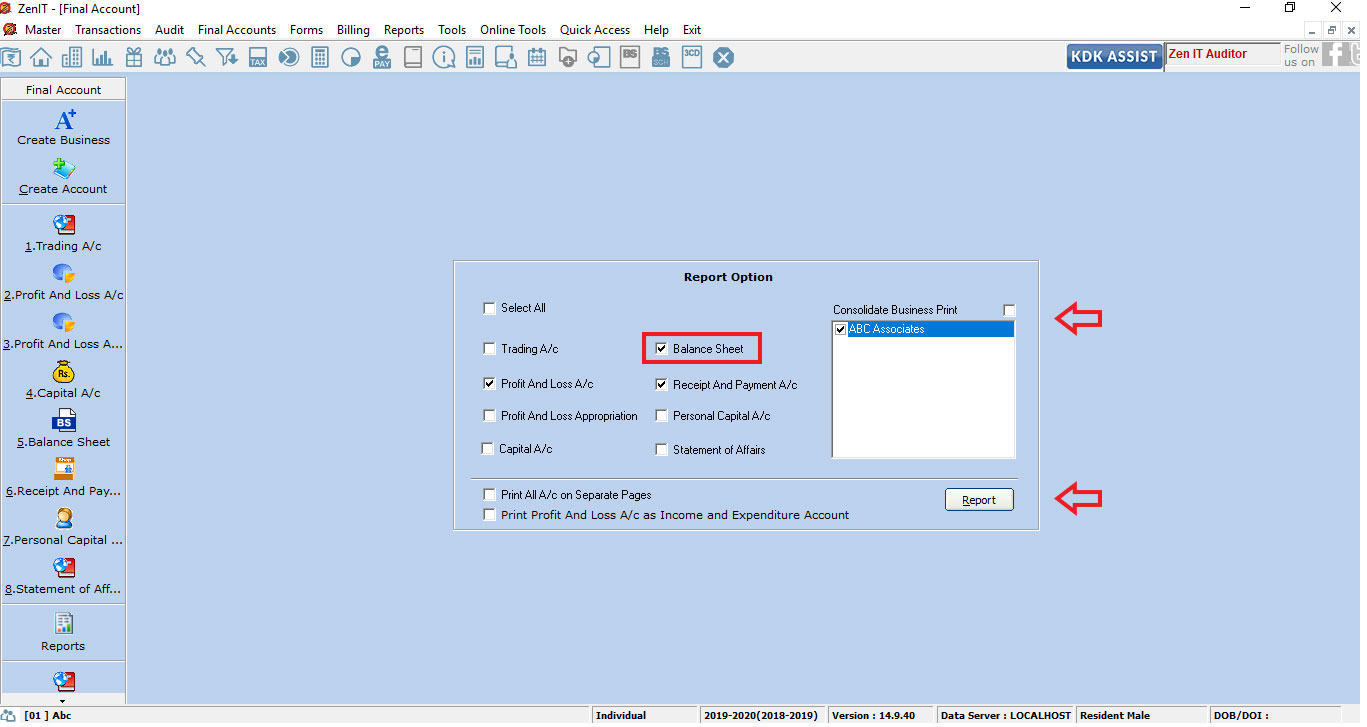Open 8.Statement of Aff... in the side panel
Image resolution: width=1367 pixels, height=727 pixels.
[63, 576]
